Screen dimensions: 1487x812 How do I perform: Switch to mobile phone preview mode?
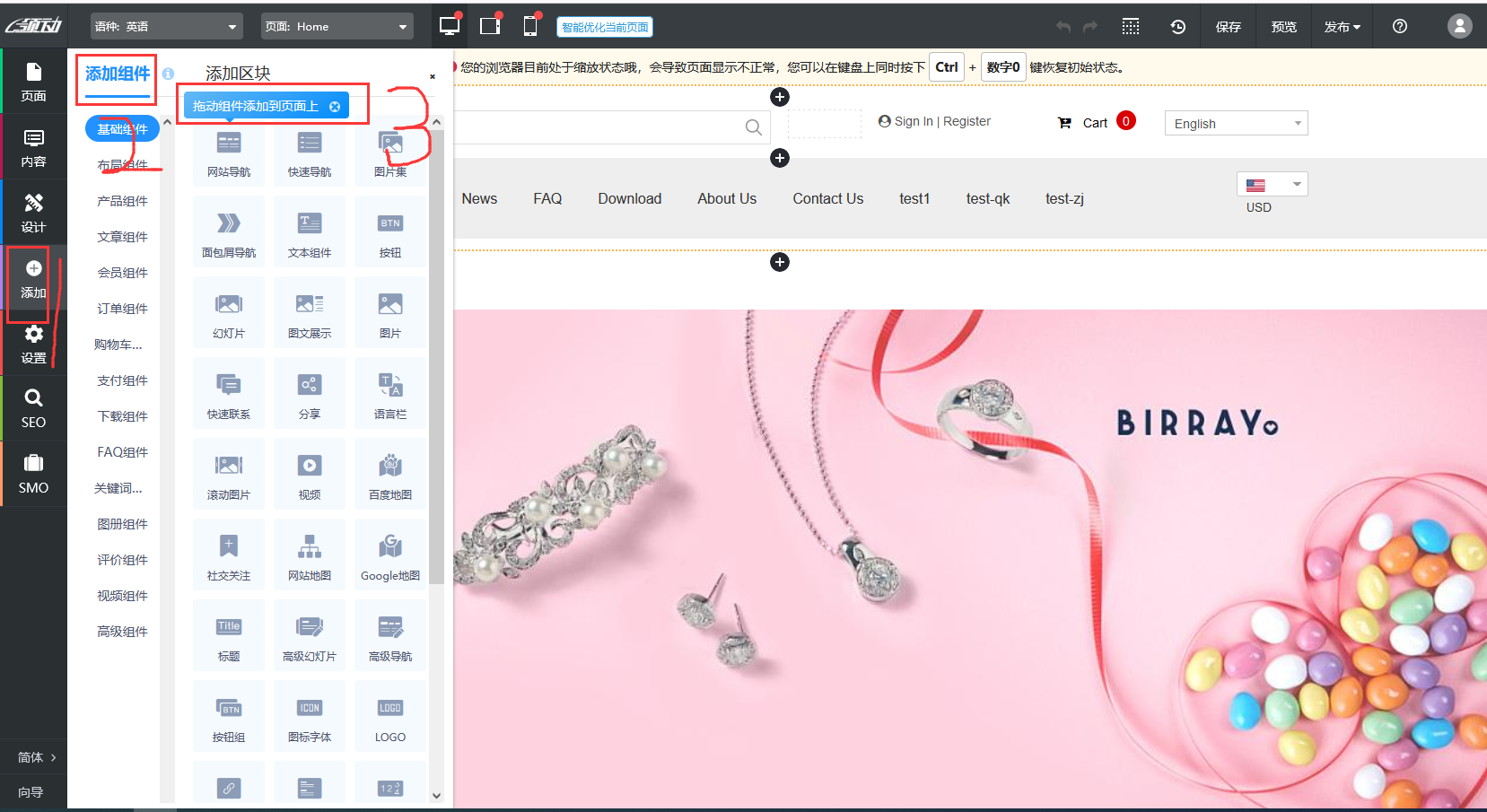[x=530, y=26]
